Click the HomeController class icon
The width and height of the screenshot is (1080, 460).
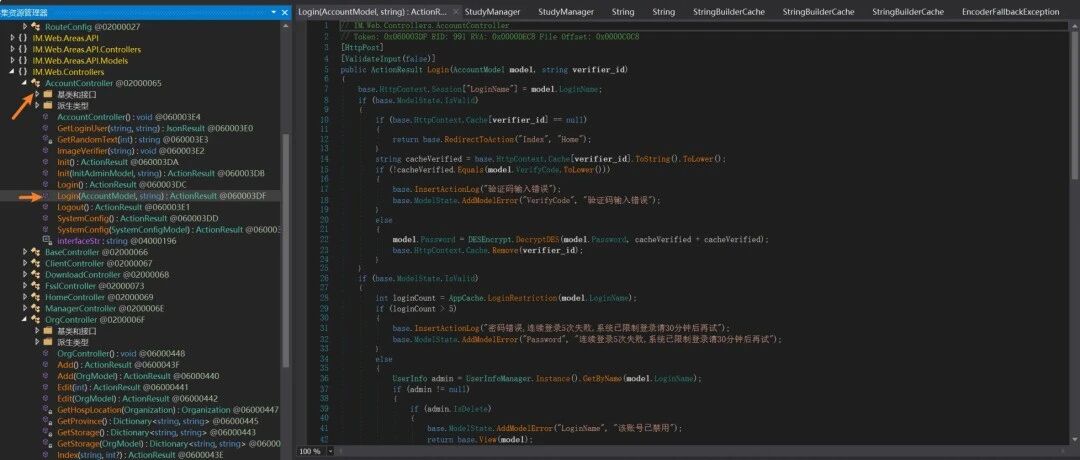36,297
